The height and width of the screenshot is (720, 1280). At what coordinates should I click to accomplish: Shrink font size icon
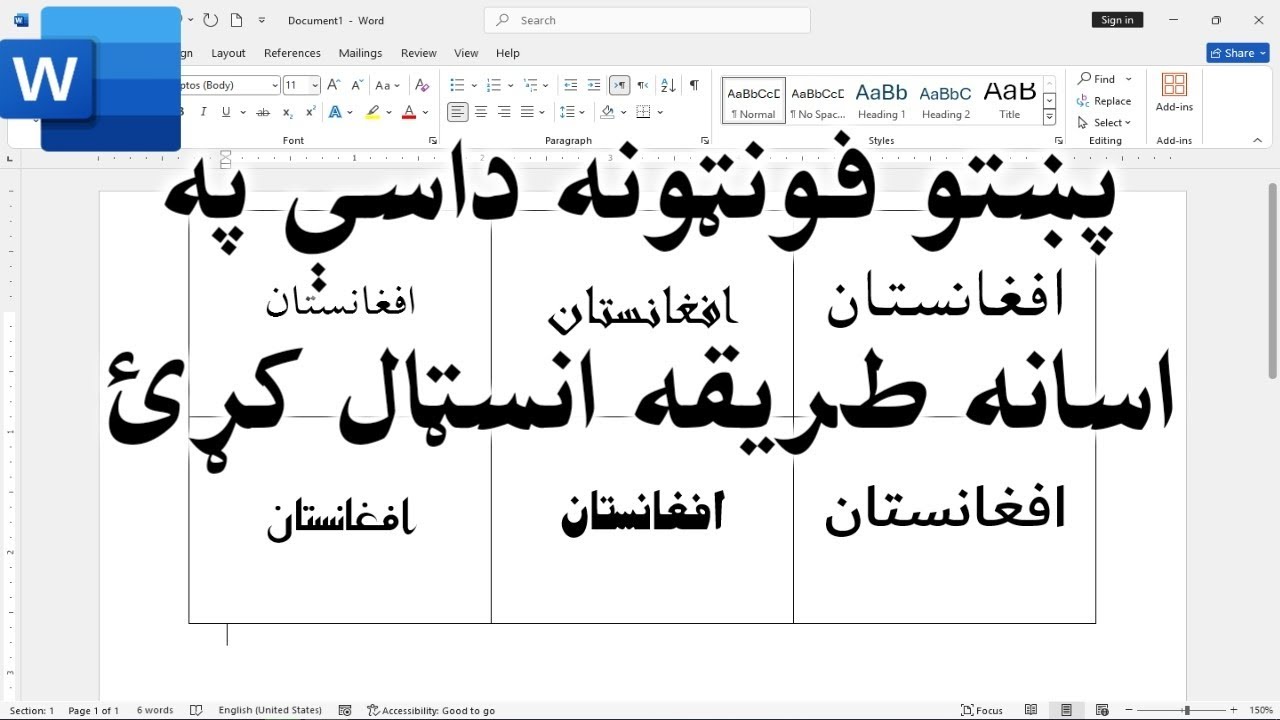point(357,85)
